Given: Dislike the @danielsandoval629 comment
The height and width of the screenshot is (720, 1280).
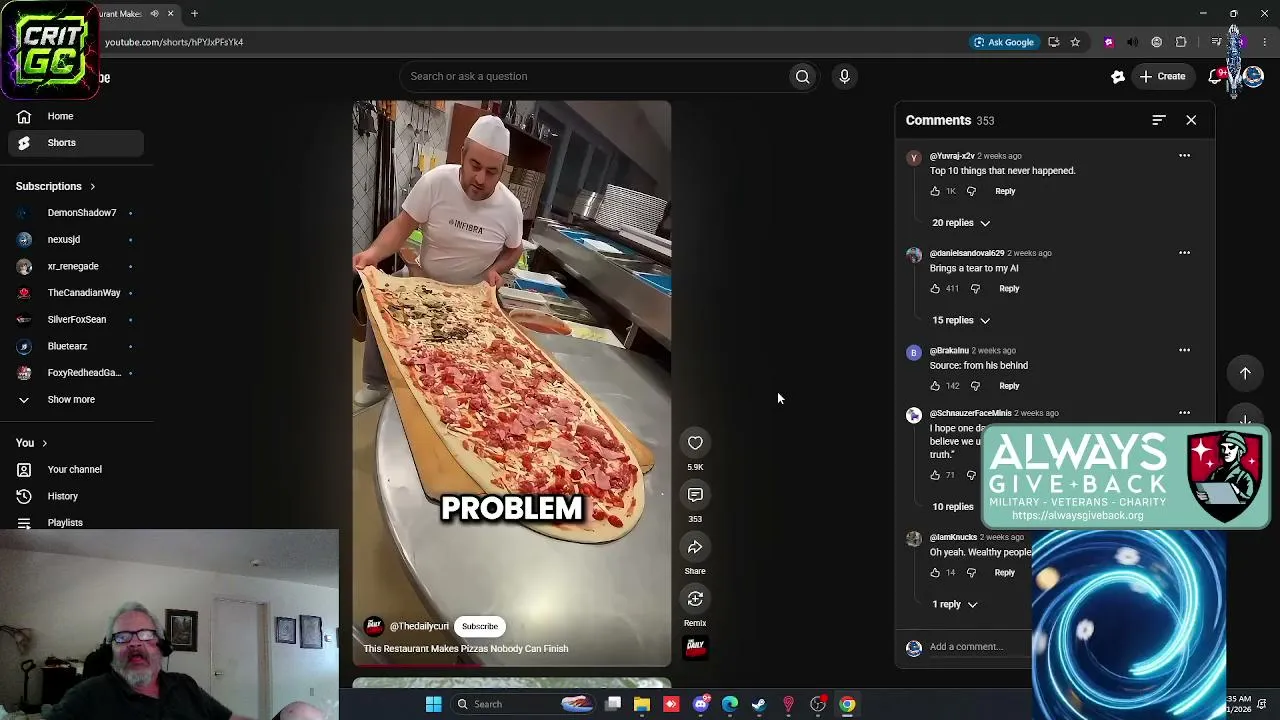Looking at the screenshot, I should [x=975, y=289].
